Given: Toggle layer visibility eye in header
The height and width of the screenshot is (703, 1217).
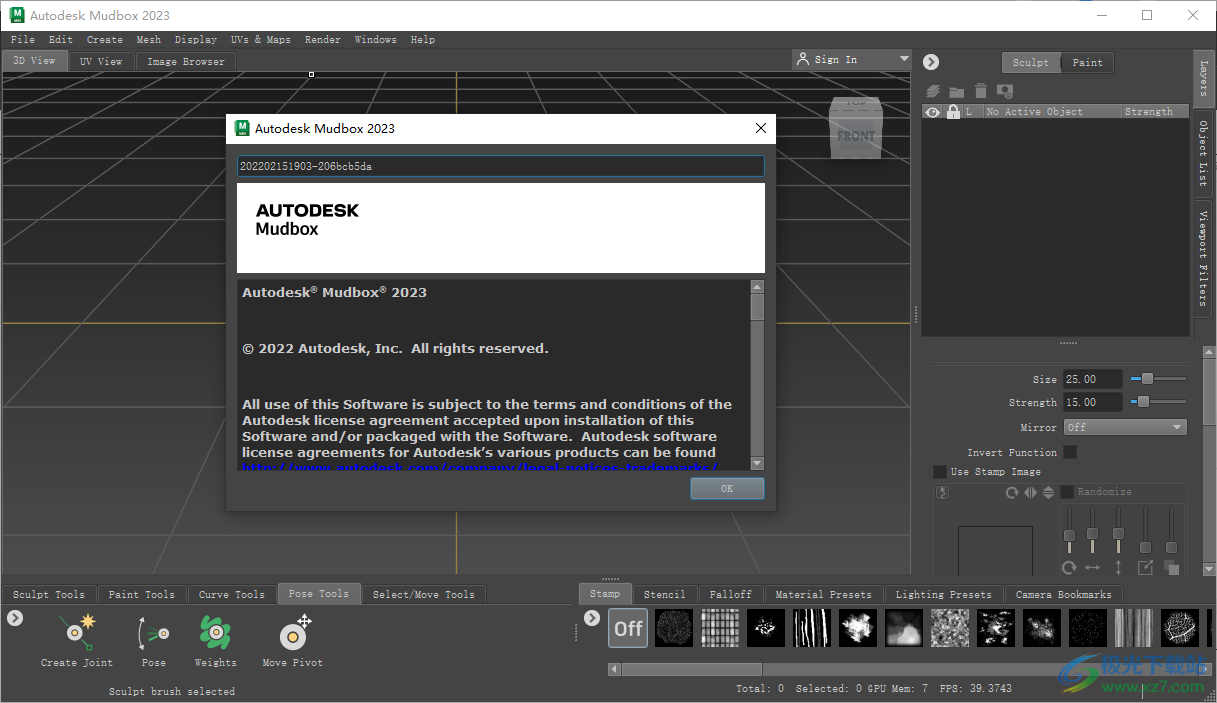Looking at the screenshot, I should 933,112.
